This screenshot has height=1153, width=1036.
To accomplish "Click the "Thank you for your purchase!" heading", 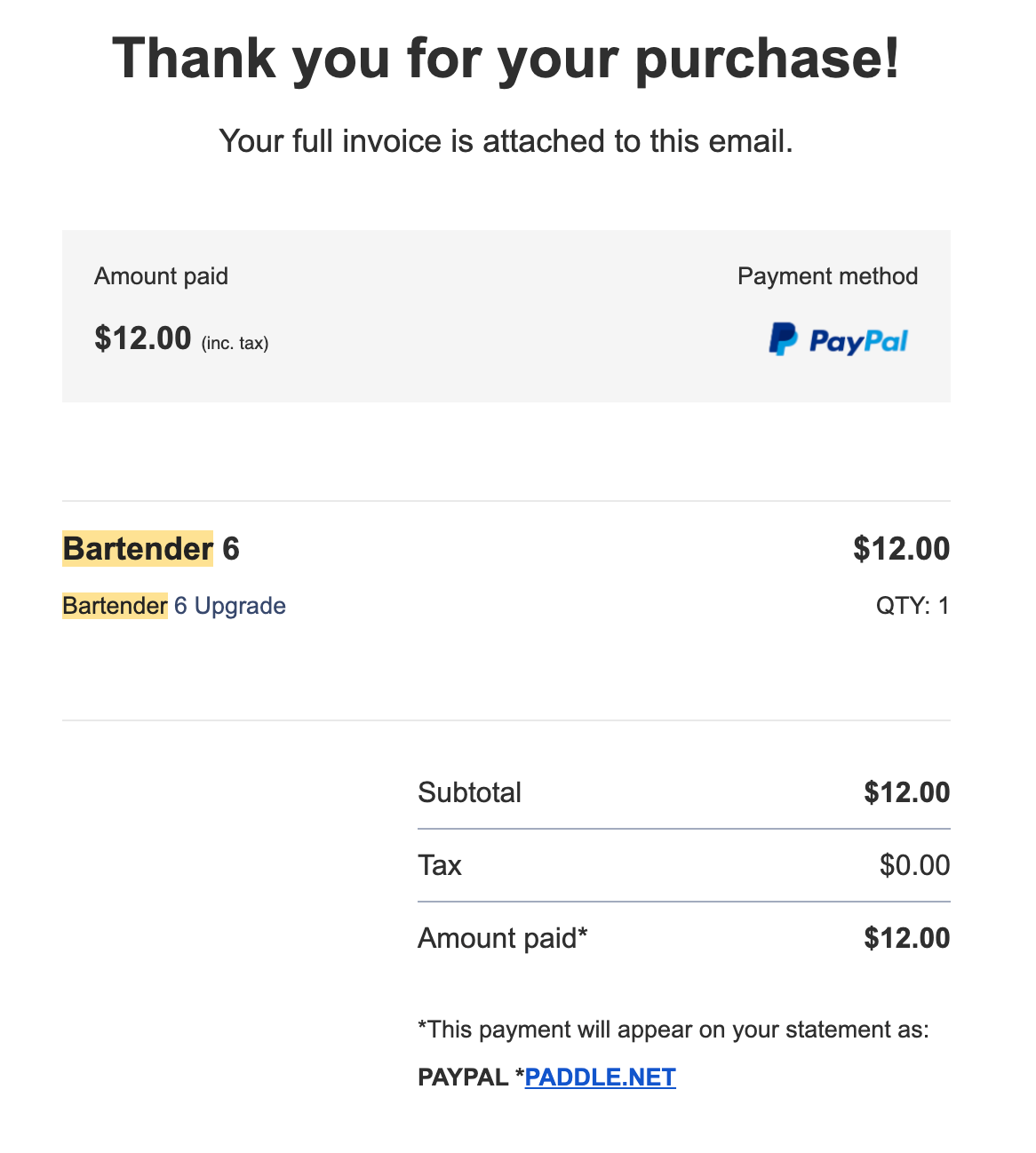I will [506, 59].
